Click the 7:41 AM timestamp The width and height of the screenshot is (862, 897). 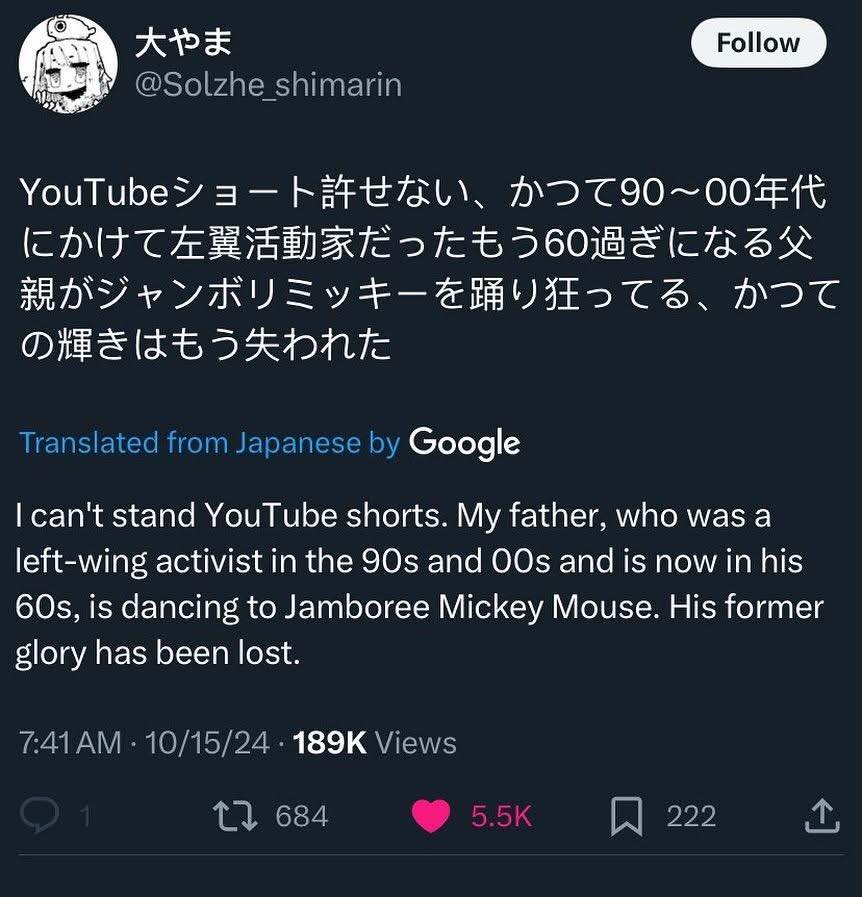tap(70, 743)
